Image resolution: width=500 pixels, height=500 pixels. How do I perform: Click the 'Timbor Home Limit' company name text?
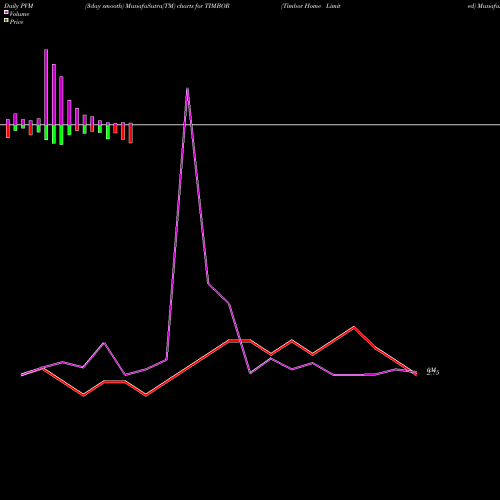click(311, 6)
